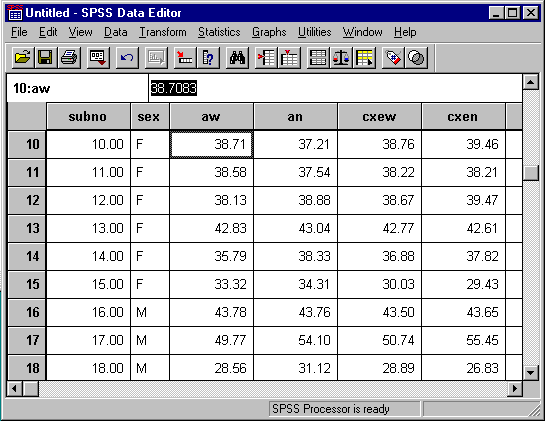Click the horizontal scrollbar right arrow
Viewport: 545px width, 421px height.
[x=515, y=388]
